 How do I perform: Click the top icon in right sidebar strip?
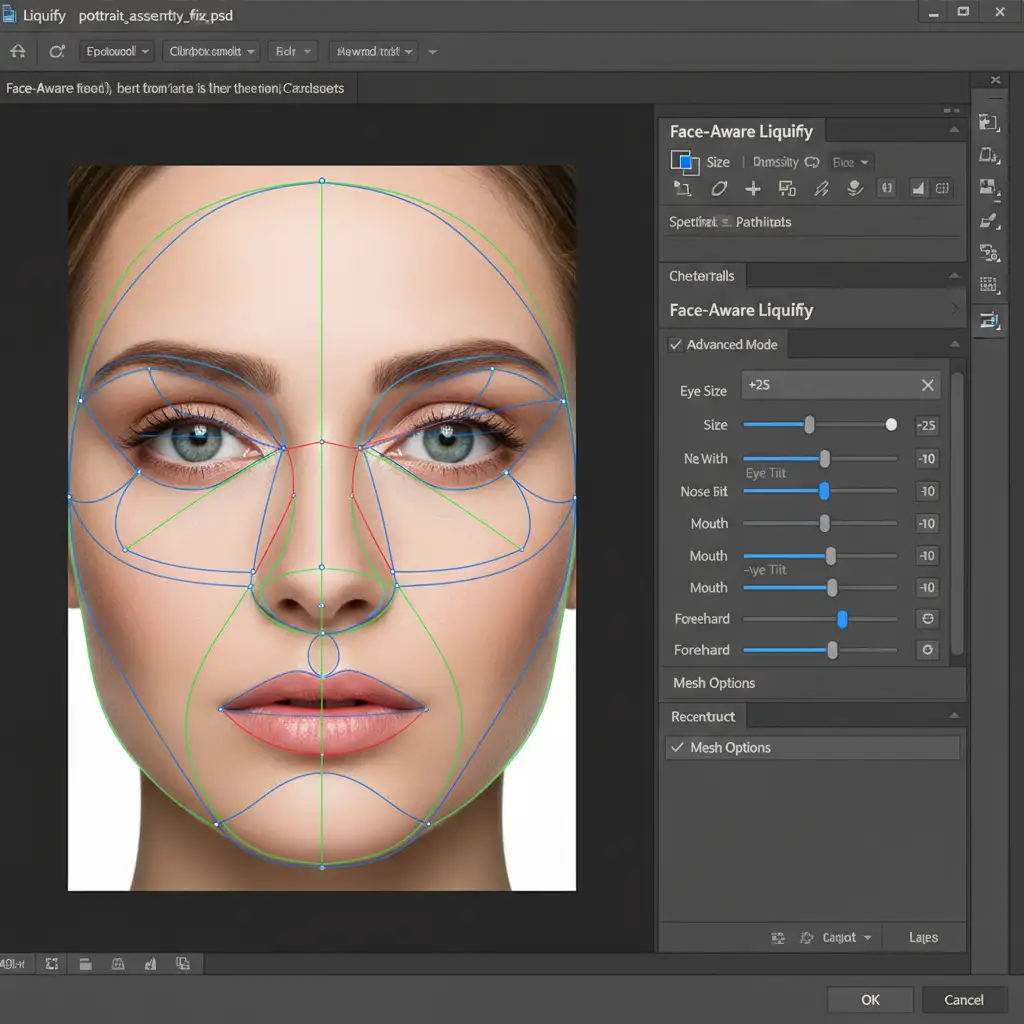[x=988, y=122]
